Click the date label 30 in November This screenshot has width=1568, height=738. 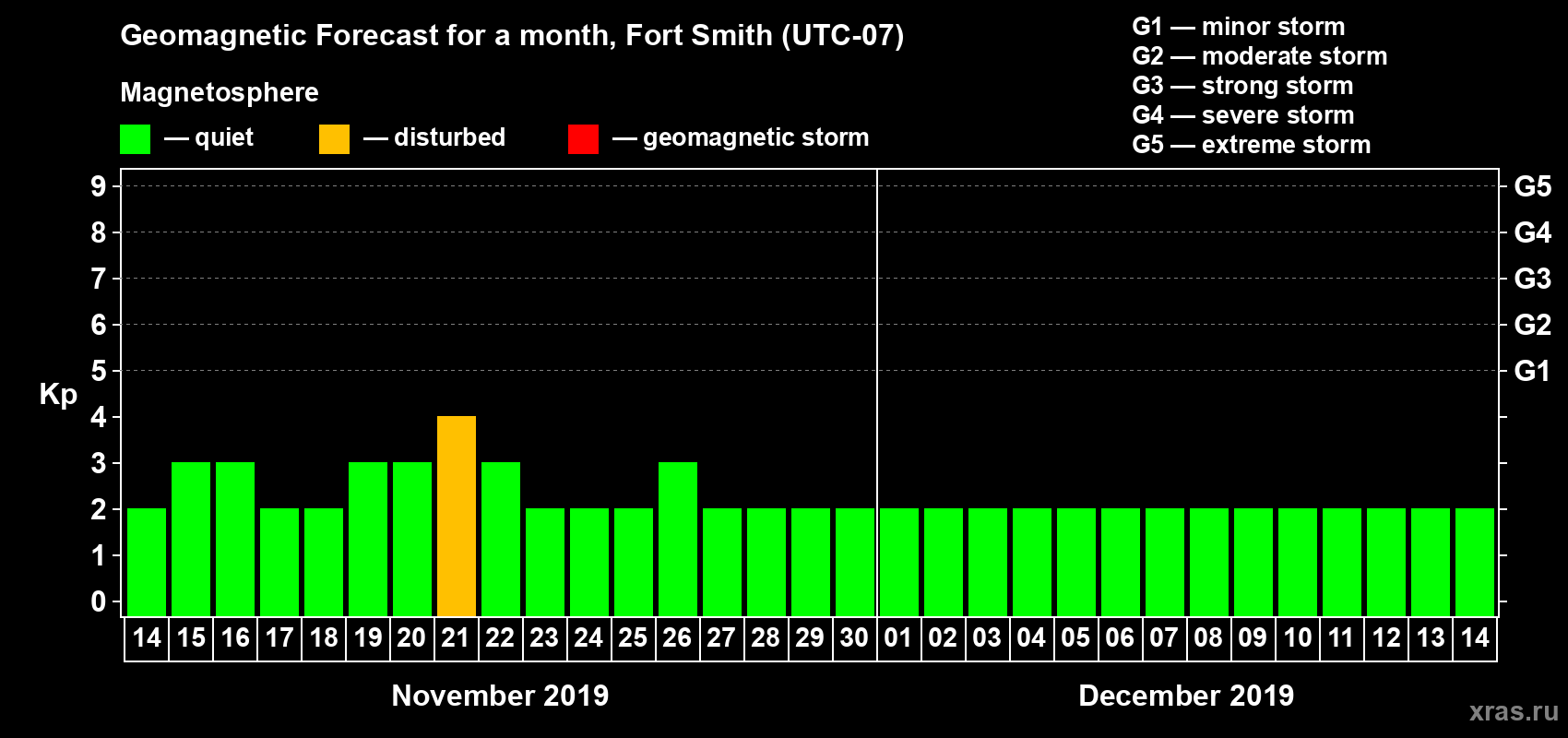tap(854, 638)
